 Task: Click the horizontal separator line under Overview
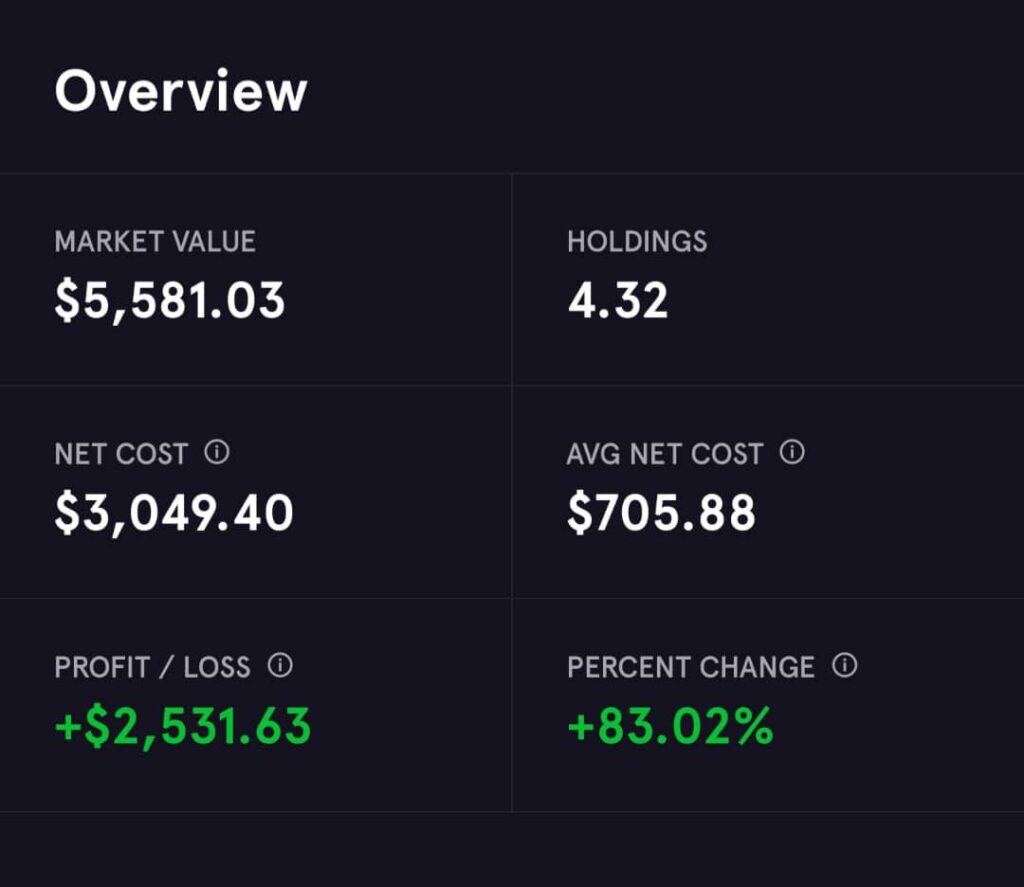point(512,173)
